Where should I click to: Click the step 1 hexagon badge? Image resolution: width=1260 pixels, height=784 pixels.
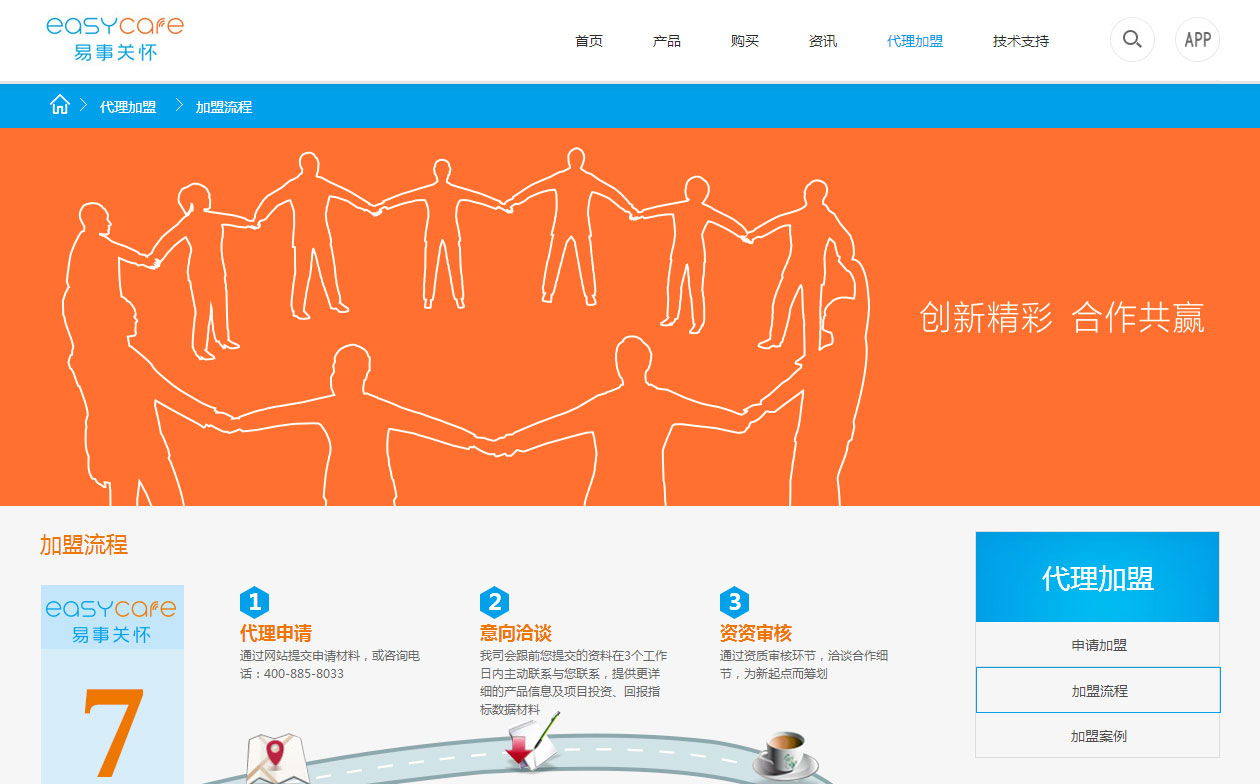coord(254,602)
